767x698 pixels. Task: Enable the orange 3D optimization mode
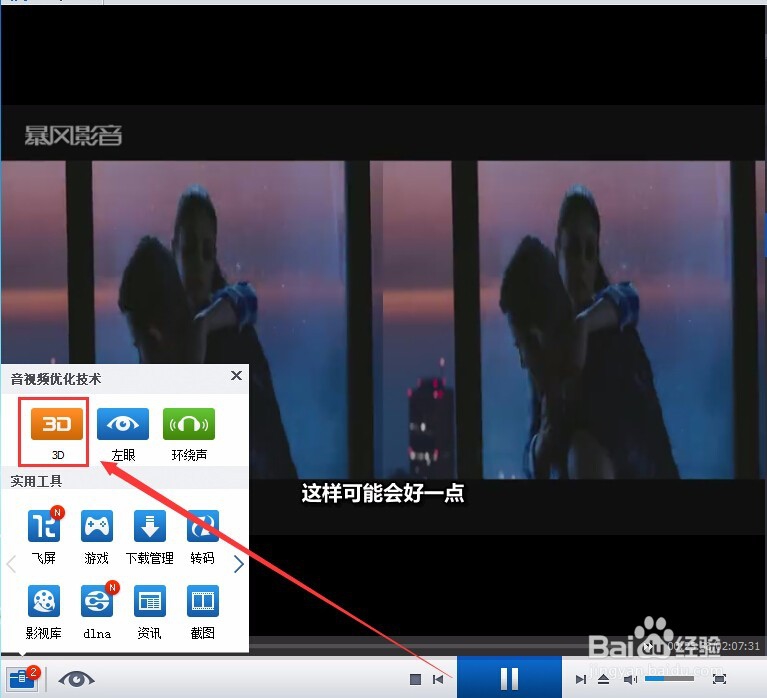57,424
